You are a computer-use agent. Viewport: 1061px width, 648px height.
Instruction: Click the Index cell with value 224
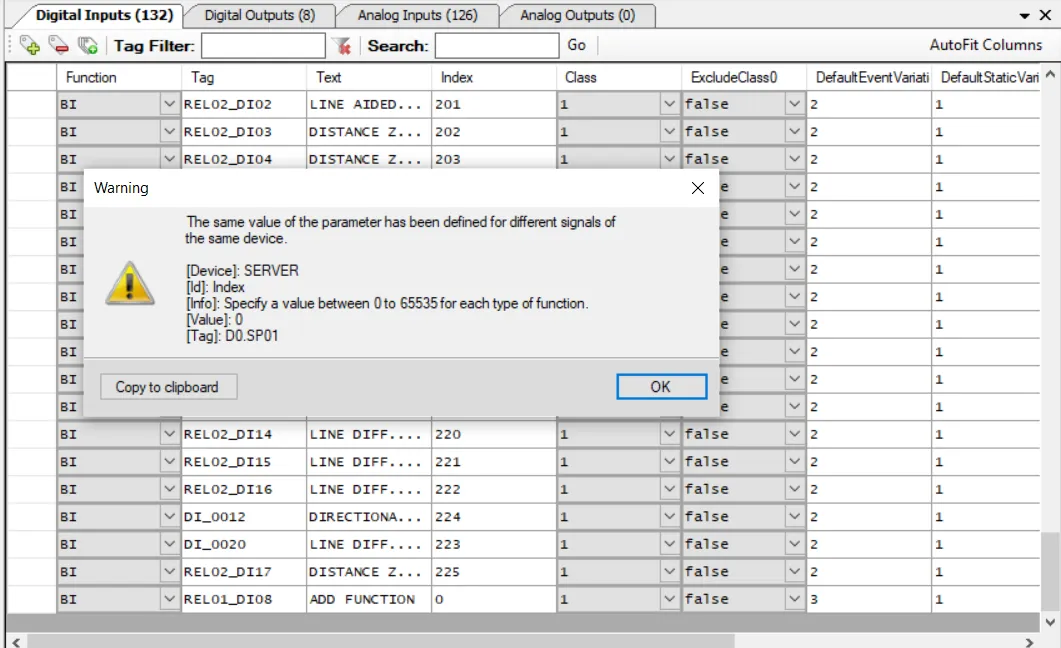pyautogui.click(x=494, y=516)
